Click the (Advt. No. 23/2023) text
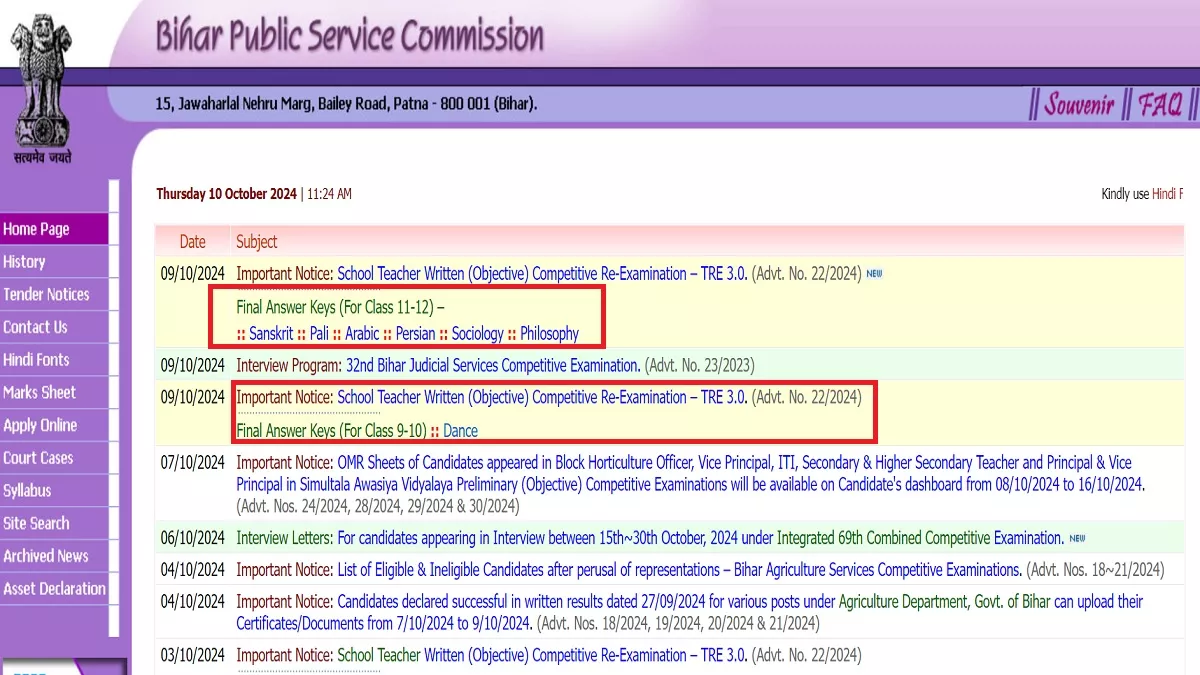Viewport: 1200px width, 675px height. pos(700,365)
